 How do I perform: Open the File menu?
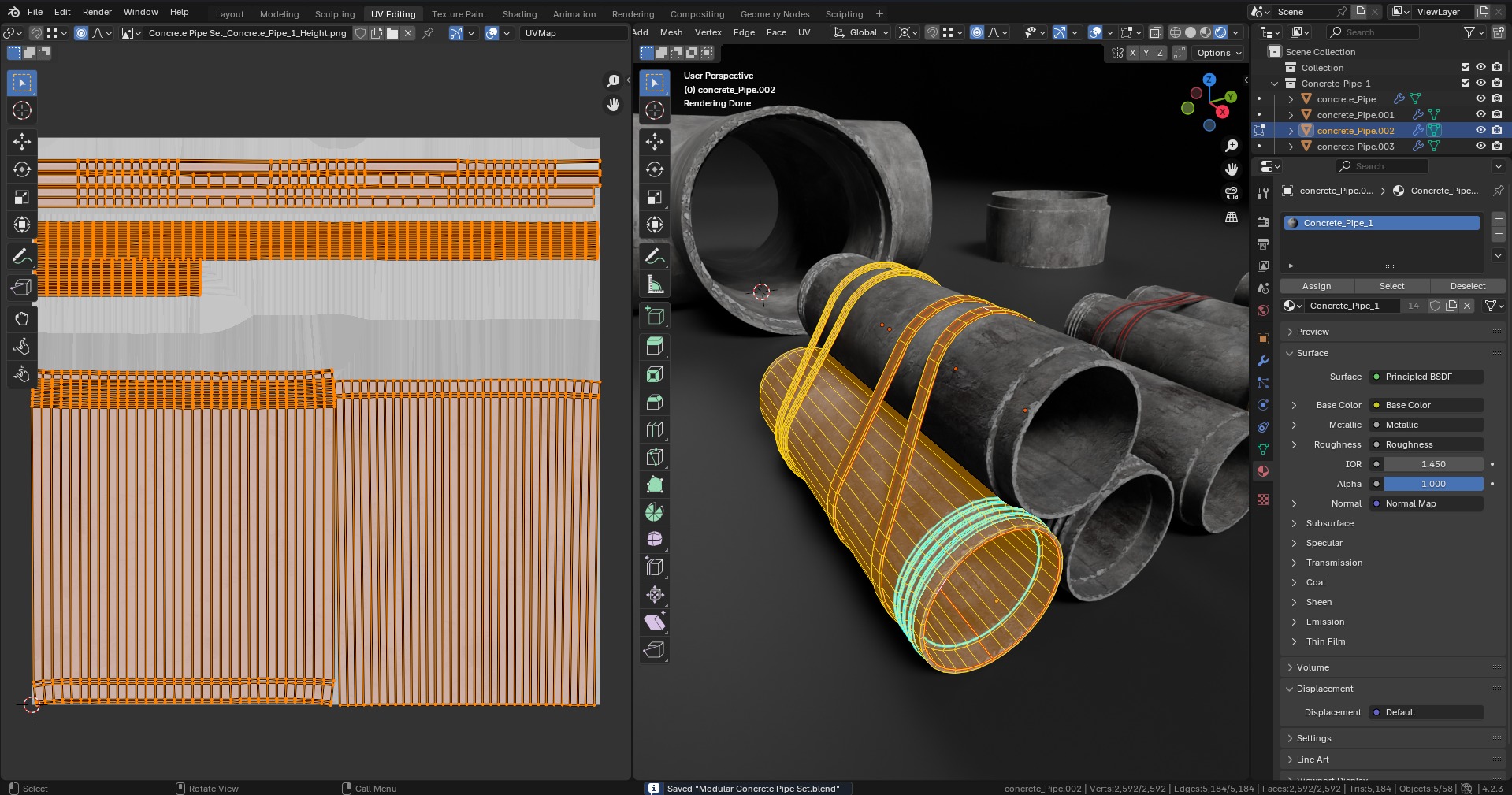tap(35, 12)
